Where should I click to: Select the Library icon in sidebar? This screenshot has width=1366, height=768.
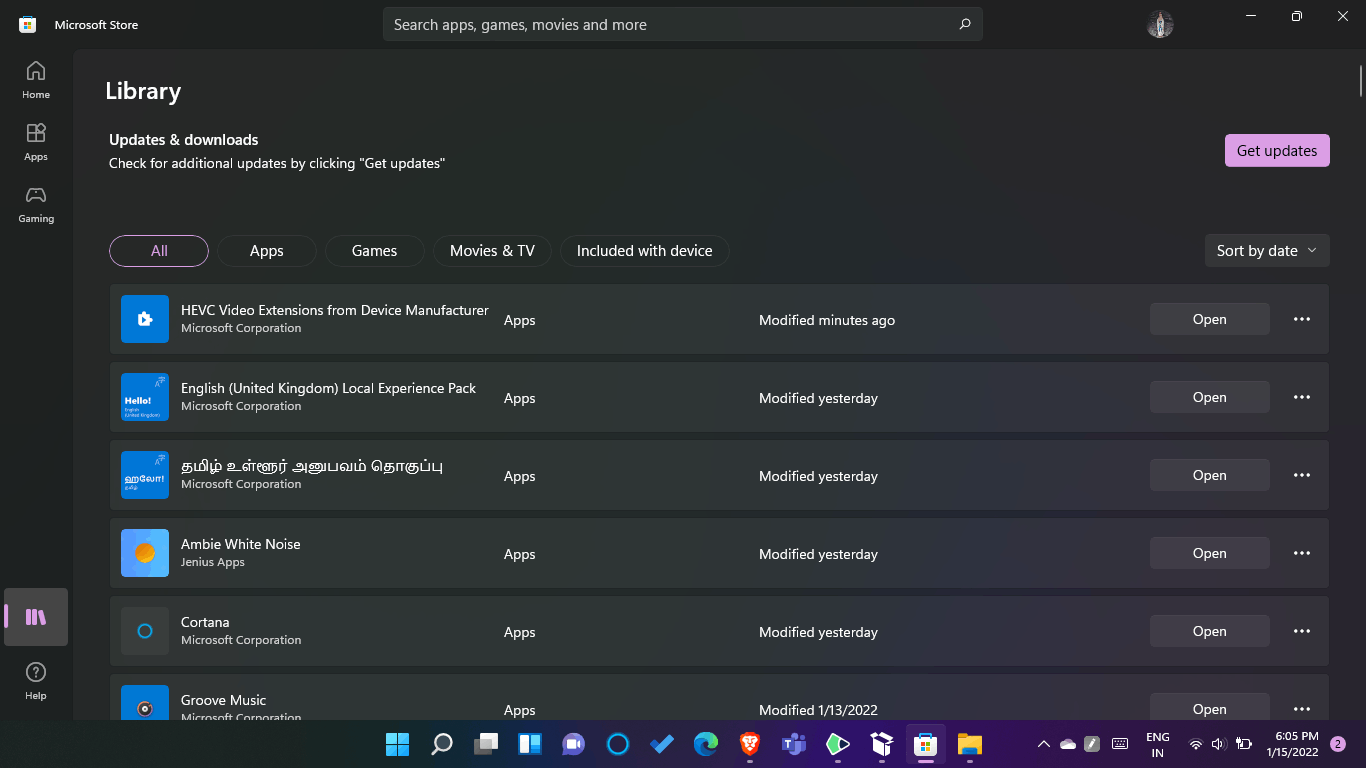point(36,617)
